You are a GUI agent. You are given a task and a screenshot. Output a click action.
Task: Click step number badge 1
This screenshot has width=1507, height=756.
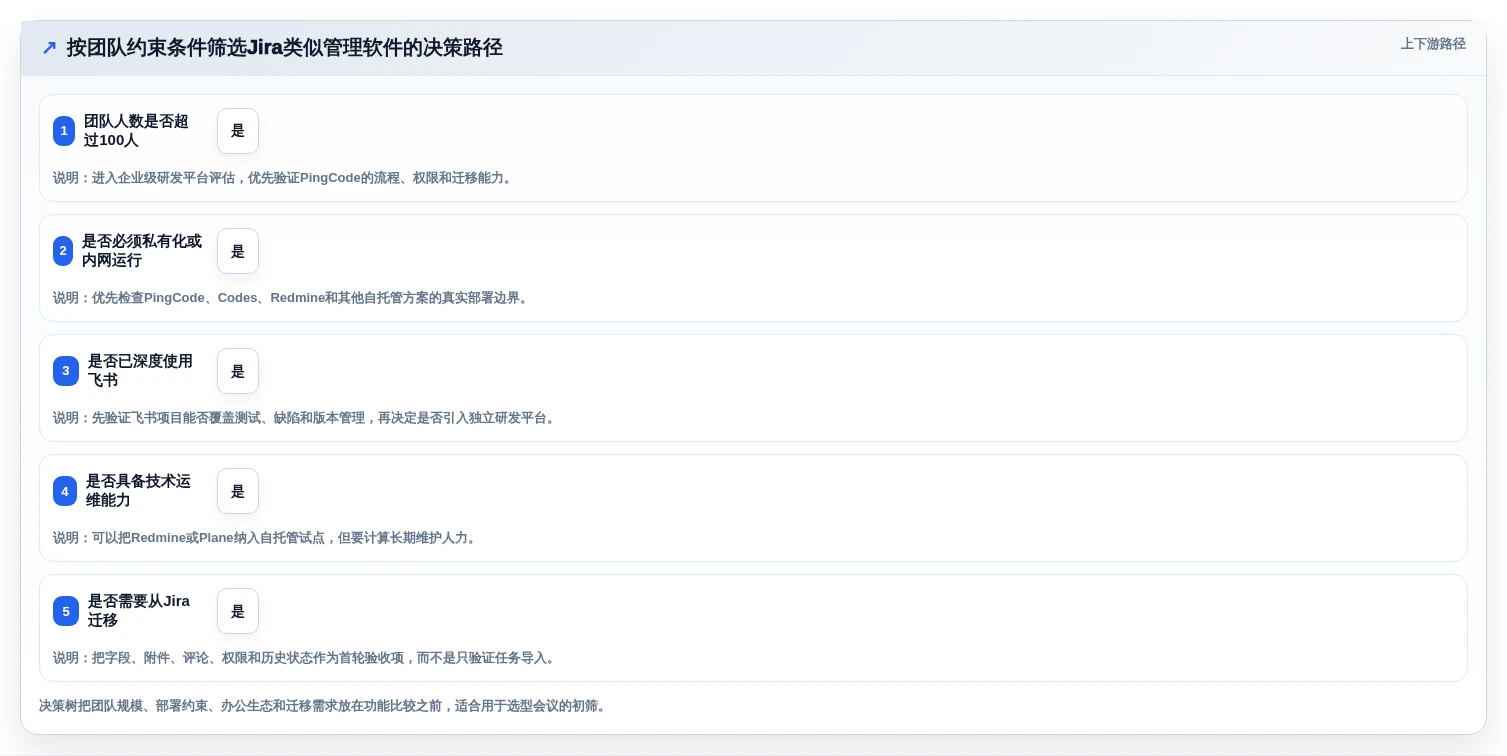click(64, 131)
